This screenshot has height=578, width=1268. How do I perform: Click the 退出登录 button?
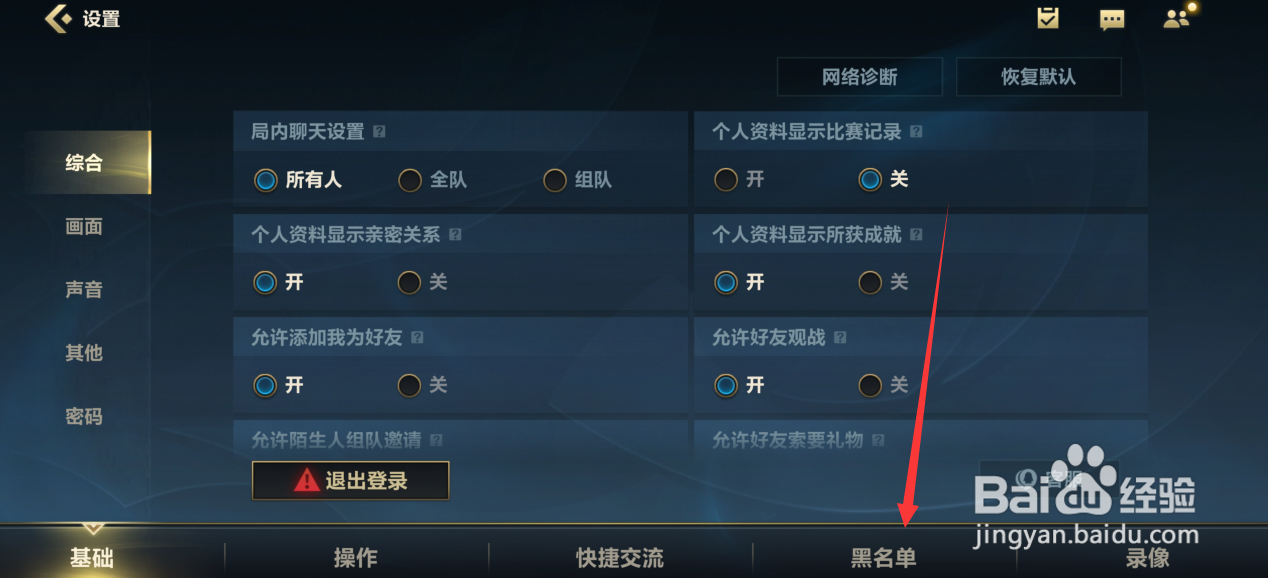351,481
